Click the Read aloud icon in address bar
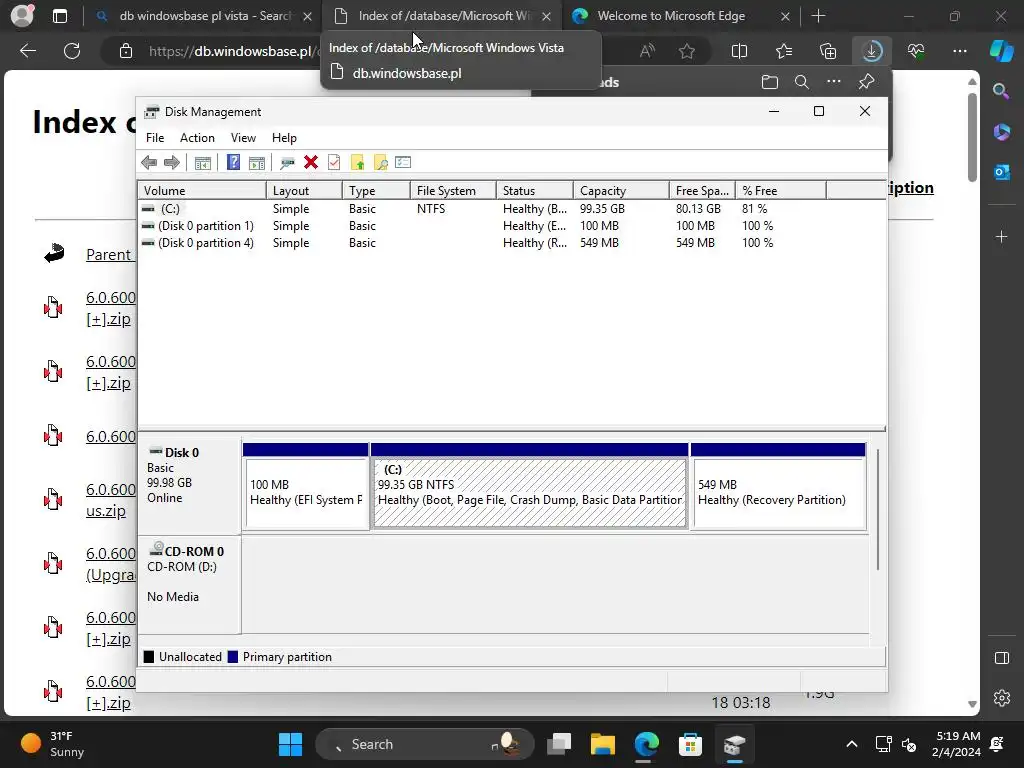The image size is (1024, 768). 647,51
